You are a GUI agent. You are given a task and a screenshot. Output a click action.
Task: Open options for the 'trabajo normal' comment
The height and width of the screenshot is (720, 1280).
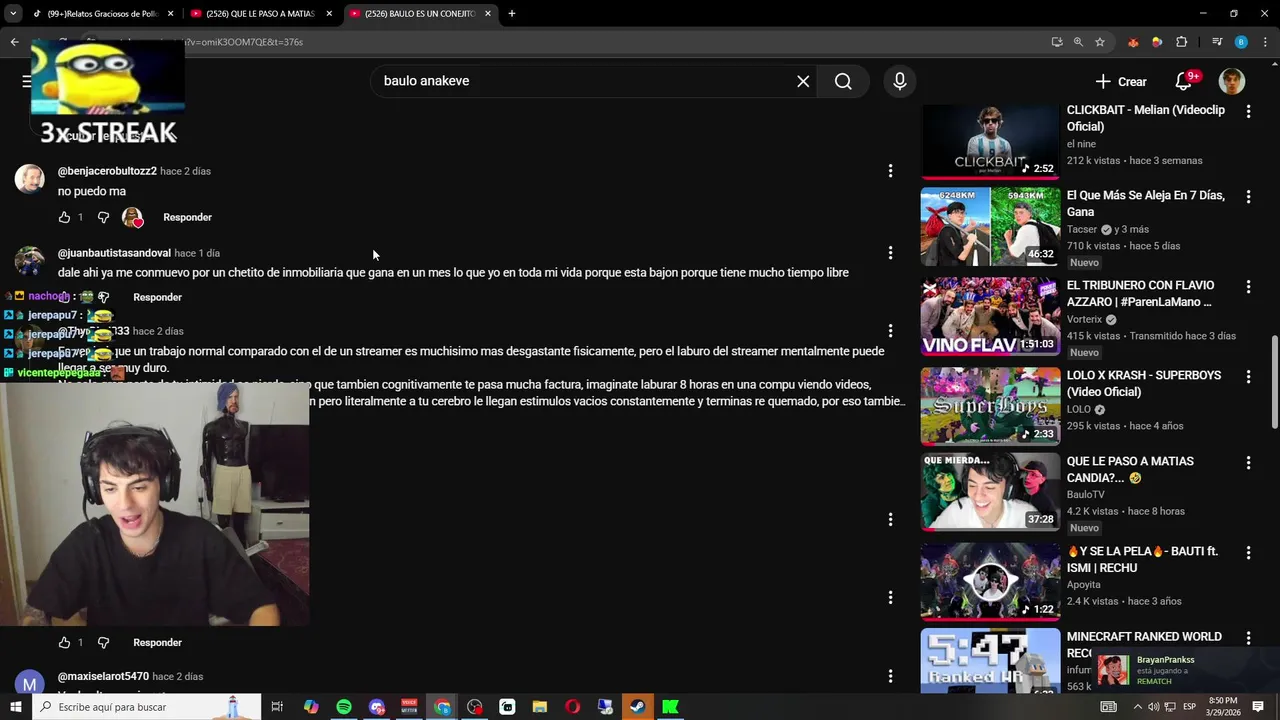click(x=890, y=331)
